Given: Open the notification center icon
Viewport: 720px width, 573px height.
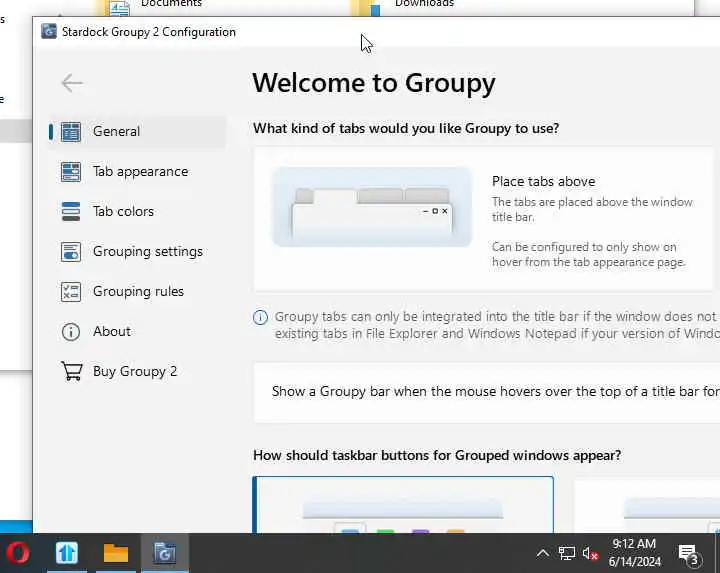Looking at the screenshot, I should pos(690,555).
